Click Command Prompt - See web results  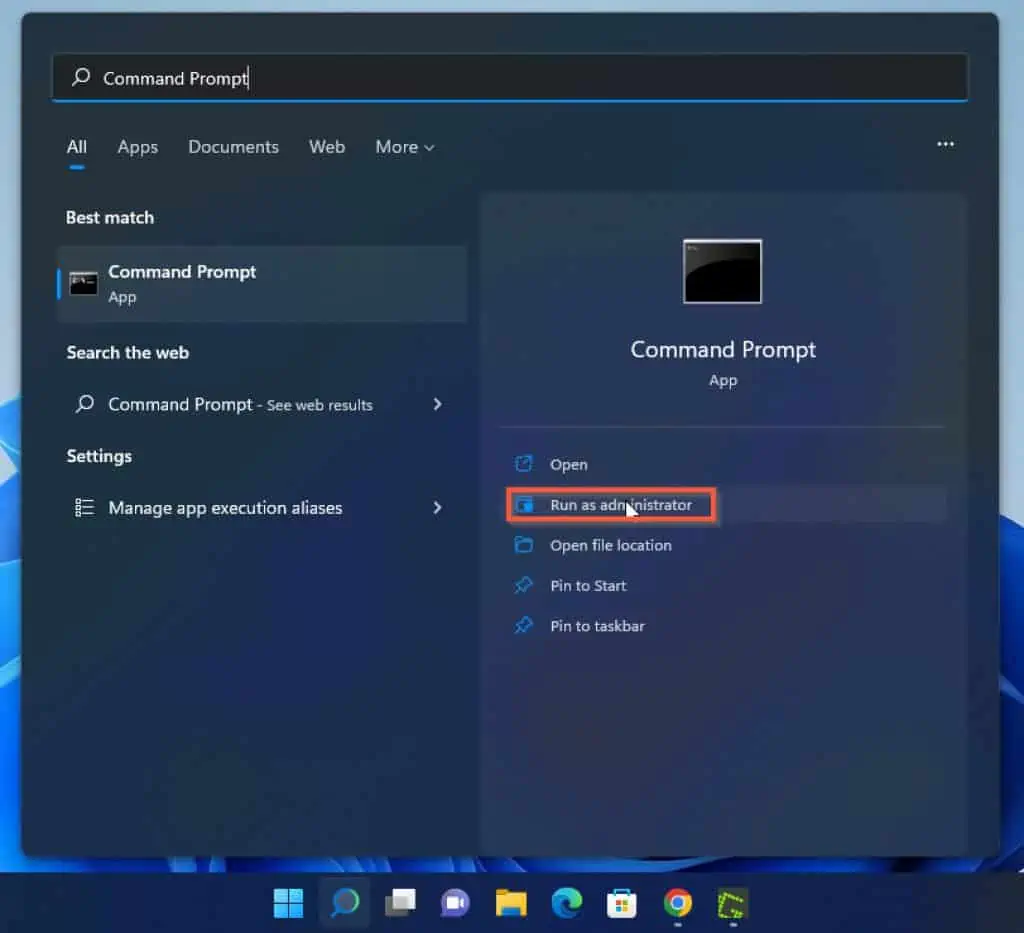point(240,405)
